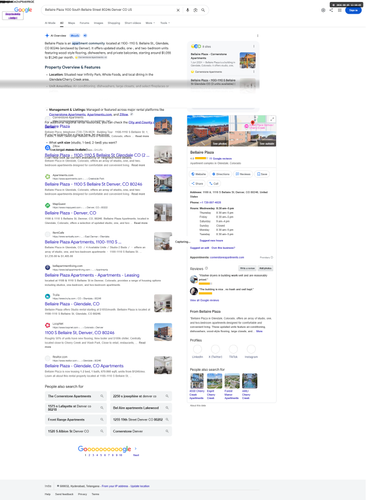Open Reviews button in knowledge panel
Image resolution: width=370 pixels, height=500 pixels.
pos(243,174)
